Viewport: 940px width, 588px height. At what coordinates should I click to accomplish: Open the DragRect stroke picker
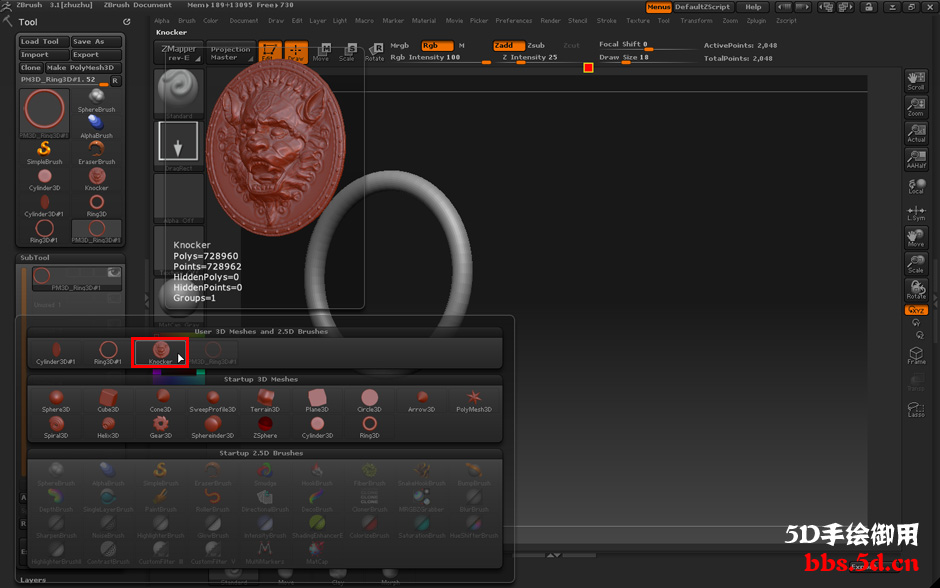coord(179,146)
